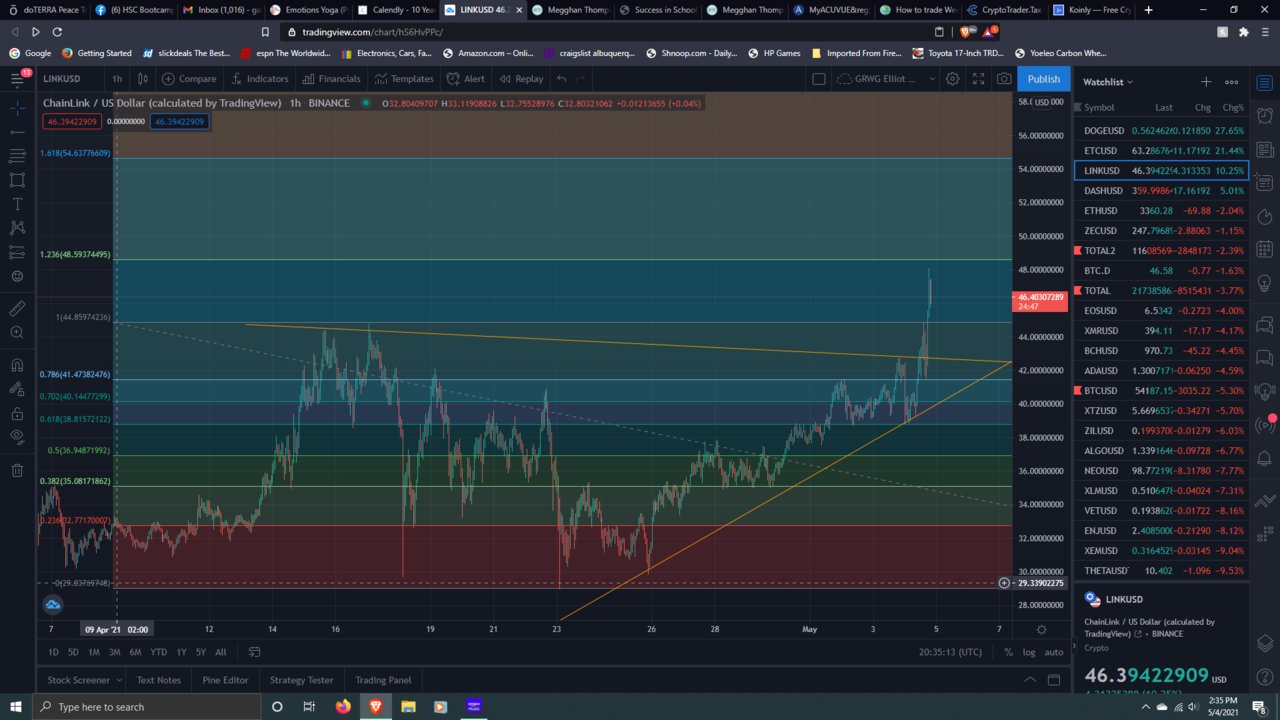Screen dimensions: 1280x720
Task: Expand the Watchlist name dropdown
Action: [1108, 82]
